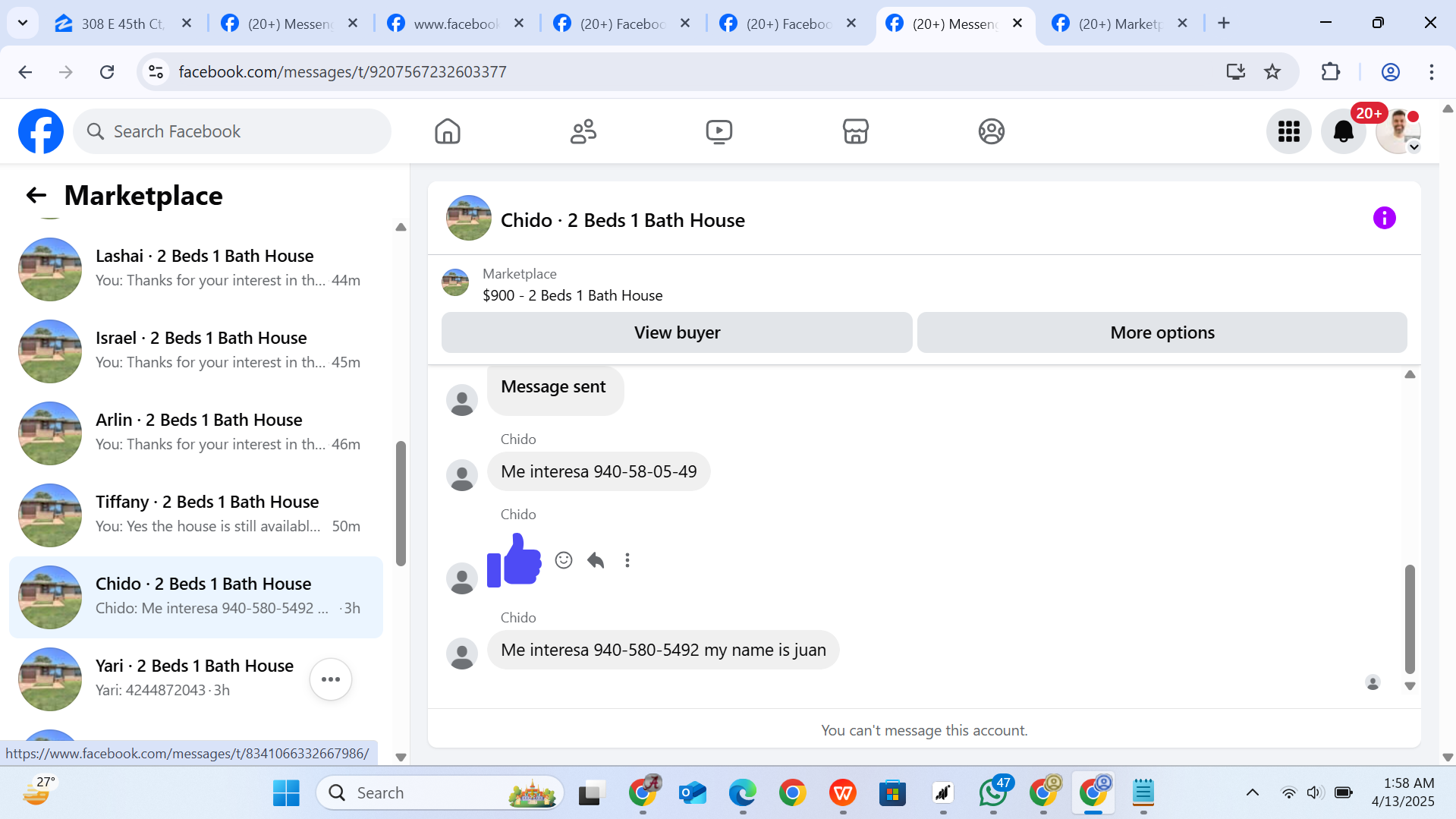Click the conversation list scrollbar thumb
The width and height of the screenshot is (1456, 819).
401,502
